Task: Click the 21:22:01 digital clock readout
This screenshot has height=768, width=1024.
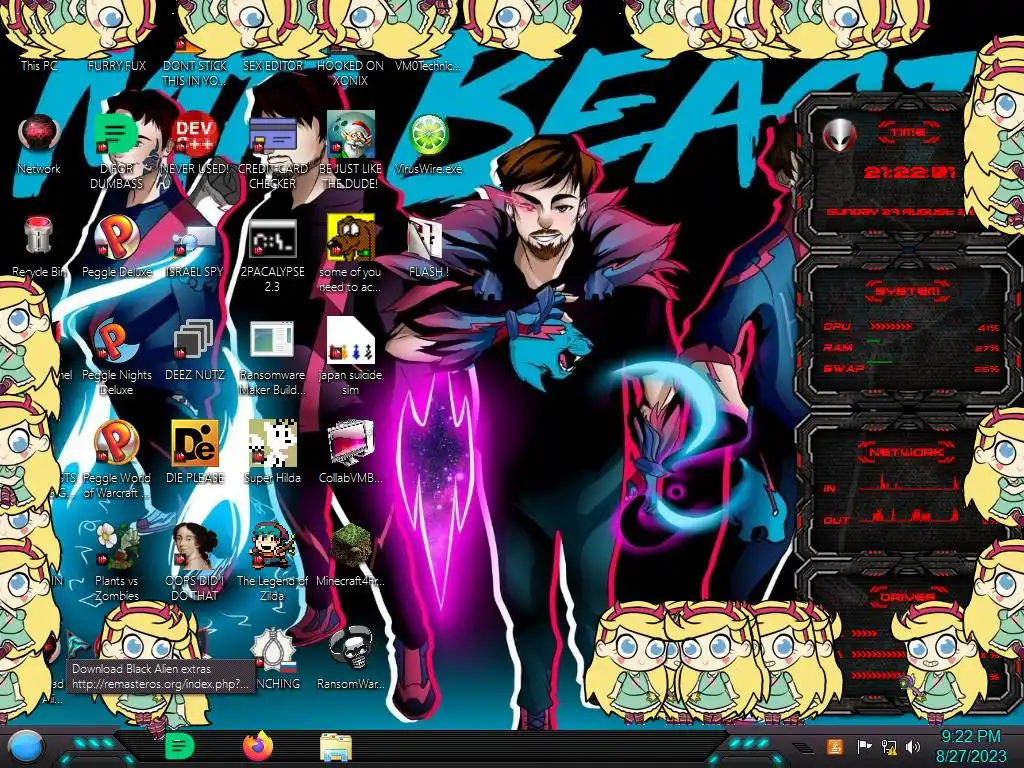Action: [x=909, y=172]
